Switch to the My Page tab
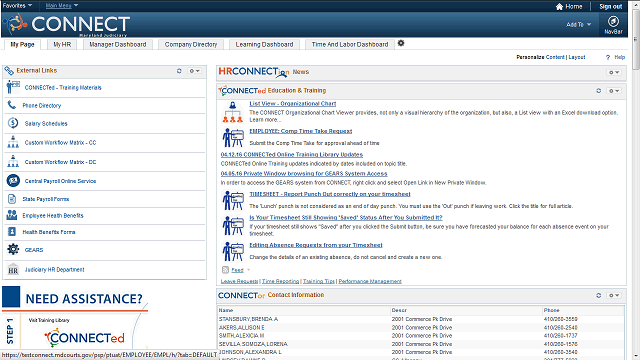640x360 pixels. point(22,44)
